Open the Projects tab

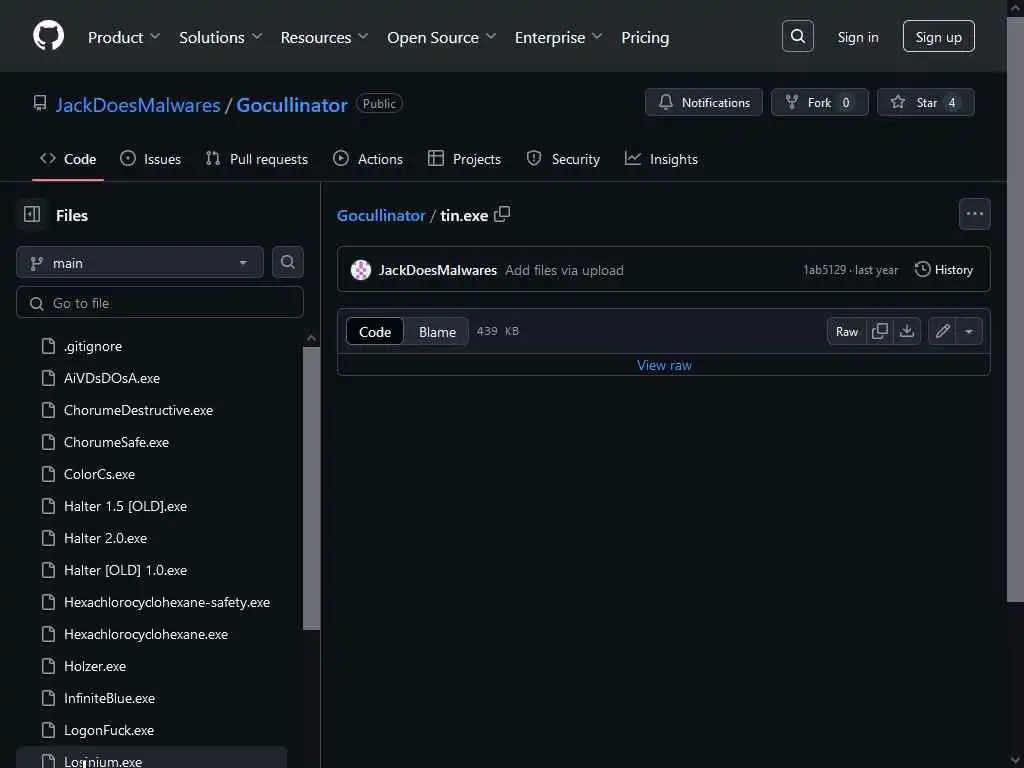(x=464, y=159)
